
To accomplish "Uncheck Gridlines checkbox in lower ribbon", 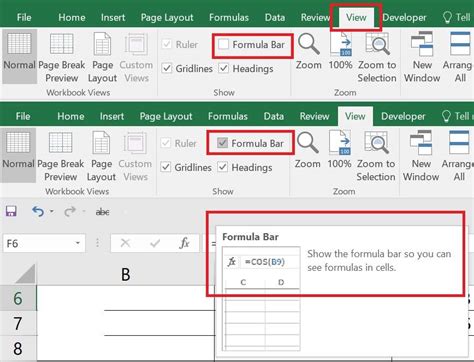I will point(166,167).
